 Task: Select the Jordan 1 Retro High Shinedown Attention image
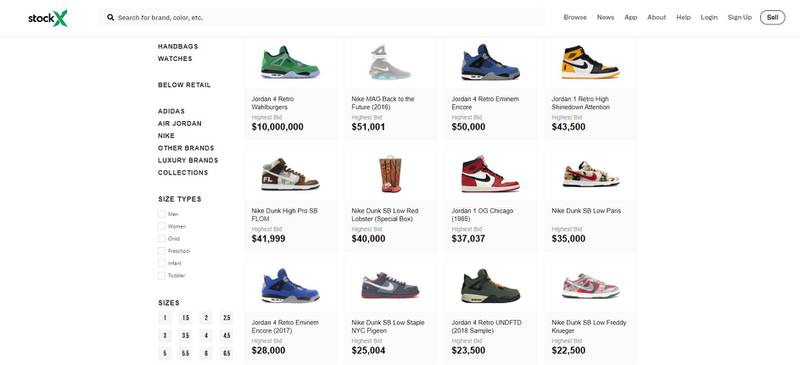[590, 62]
